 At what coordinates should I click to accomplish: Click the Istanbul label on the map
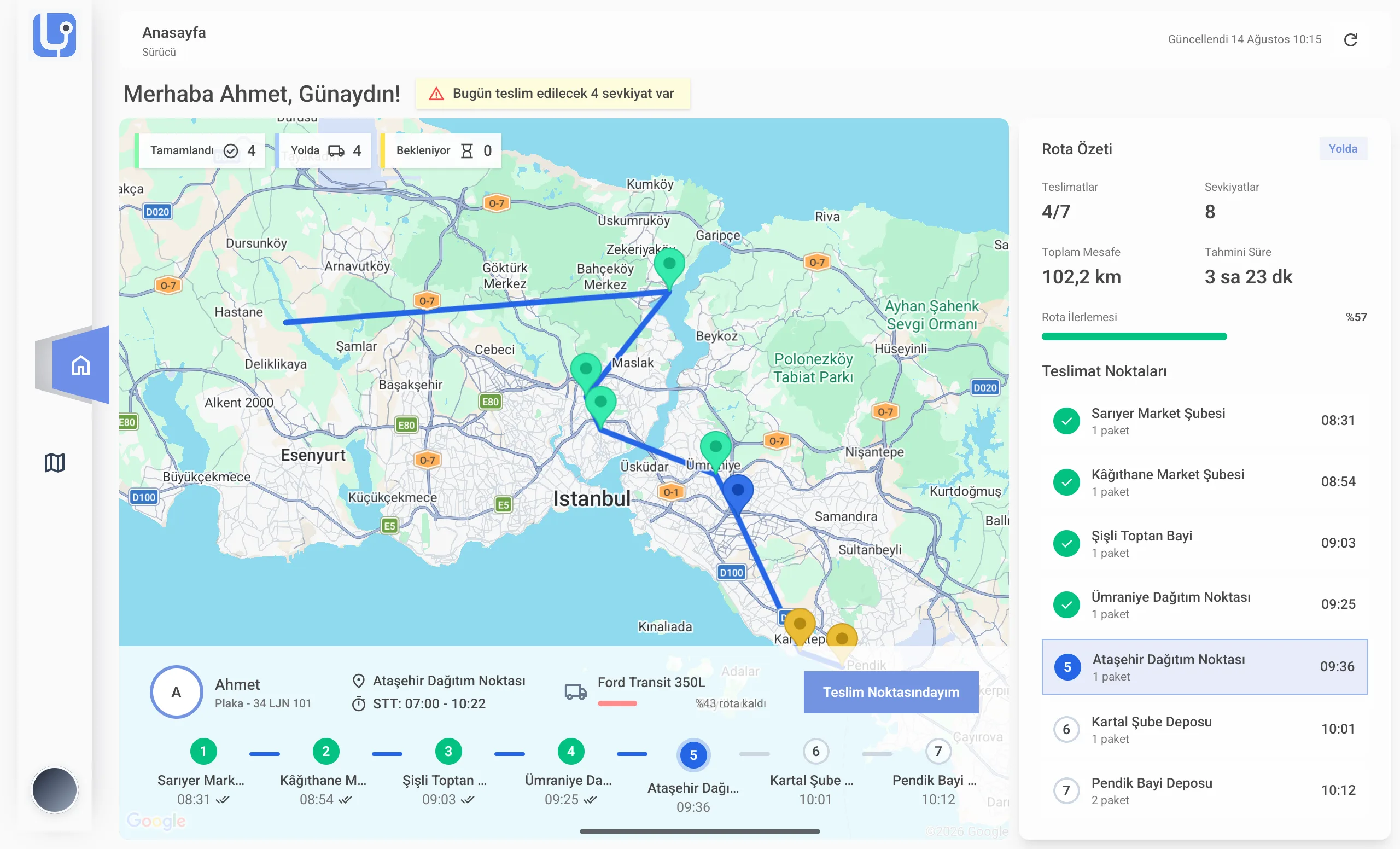coord(592,498)
